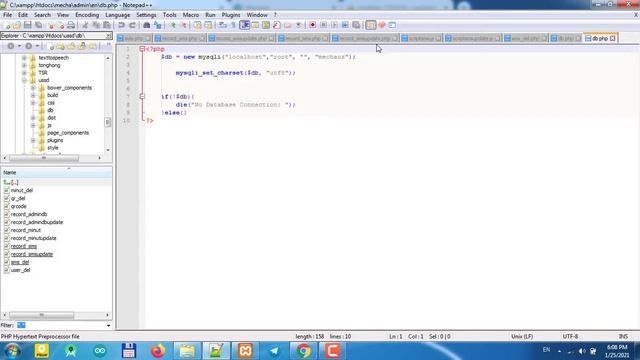The height and width of the screenshot is (360, 640).
Task: Click the Cut toolbar icon
Action: tap(85, 25)
